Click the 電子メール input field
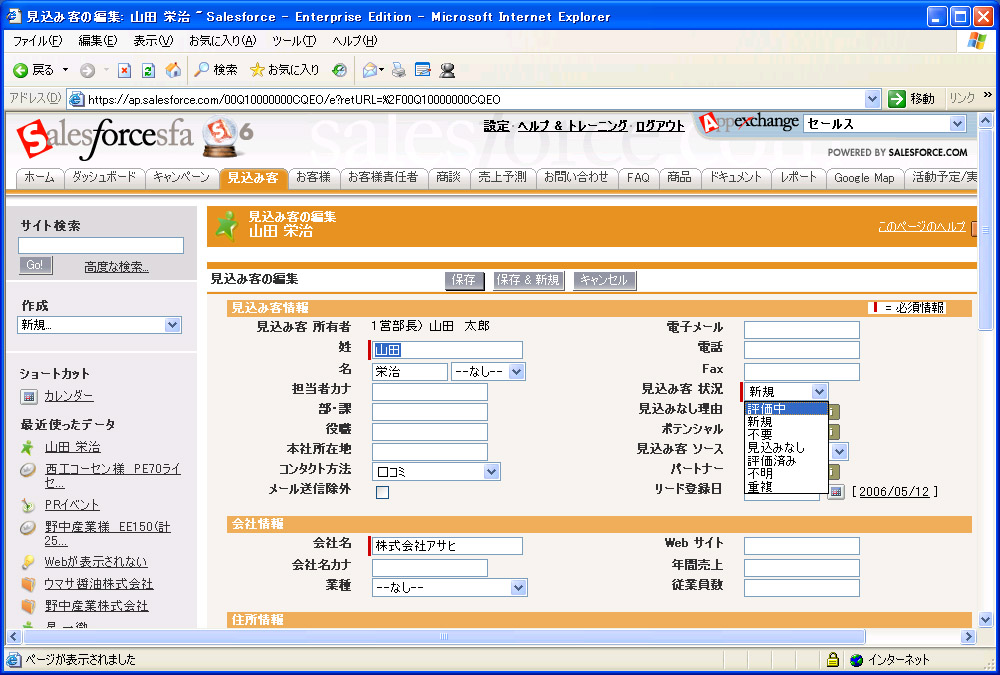 click(x=802, y=330)
